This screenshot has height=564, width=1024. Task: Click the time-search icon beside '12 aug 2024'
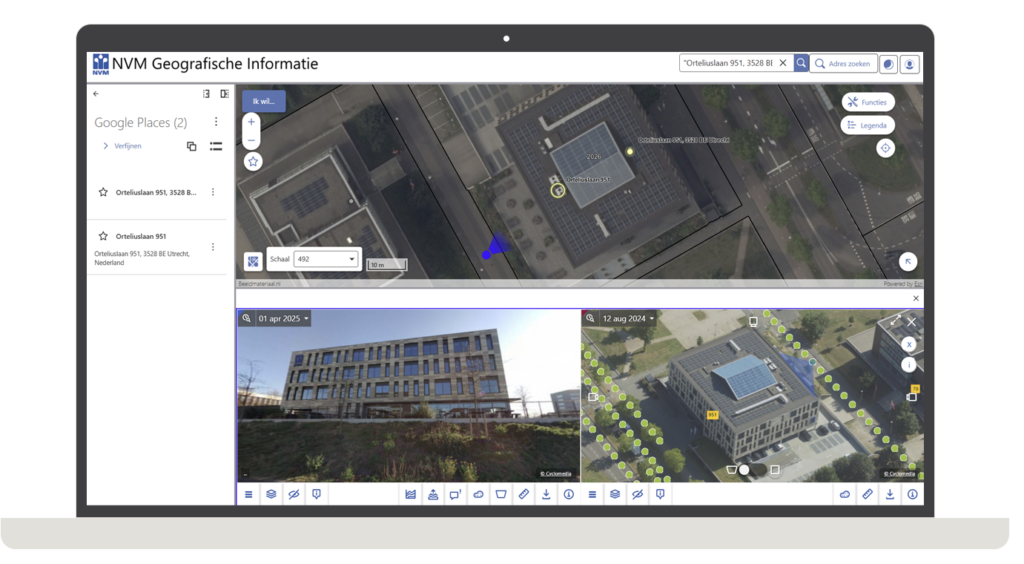click(x=590, y=319)
